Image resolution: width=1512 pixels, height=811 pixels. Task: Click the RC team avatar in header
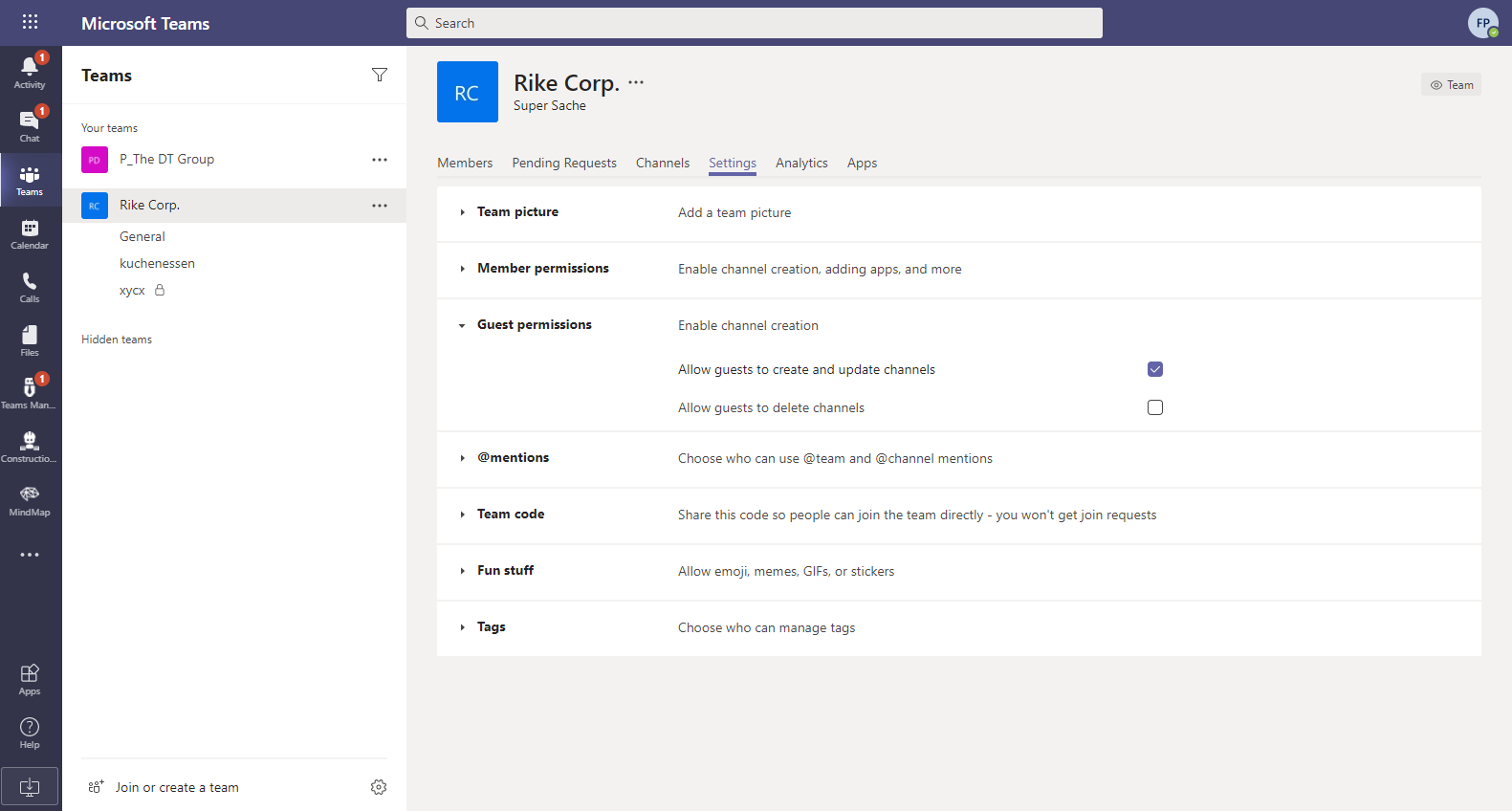point(468,92)
